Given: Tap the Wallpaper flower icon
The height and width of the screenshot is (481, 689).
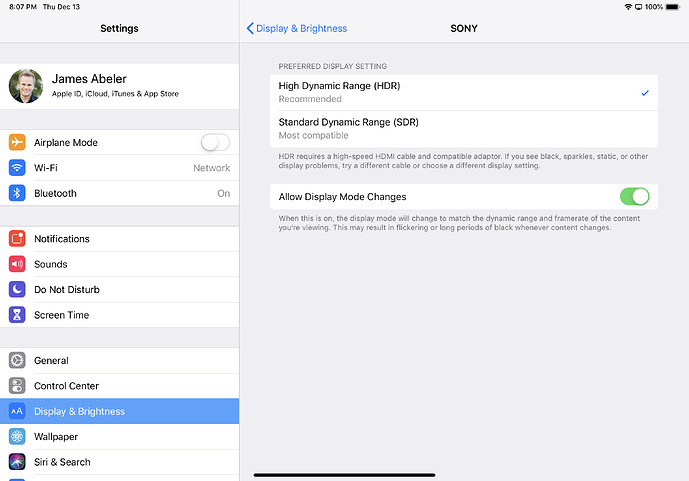Looking at the screenshot, I should pyautogui.click(x=17, y=437).
